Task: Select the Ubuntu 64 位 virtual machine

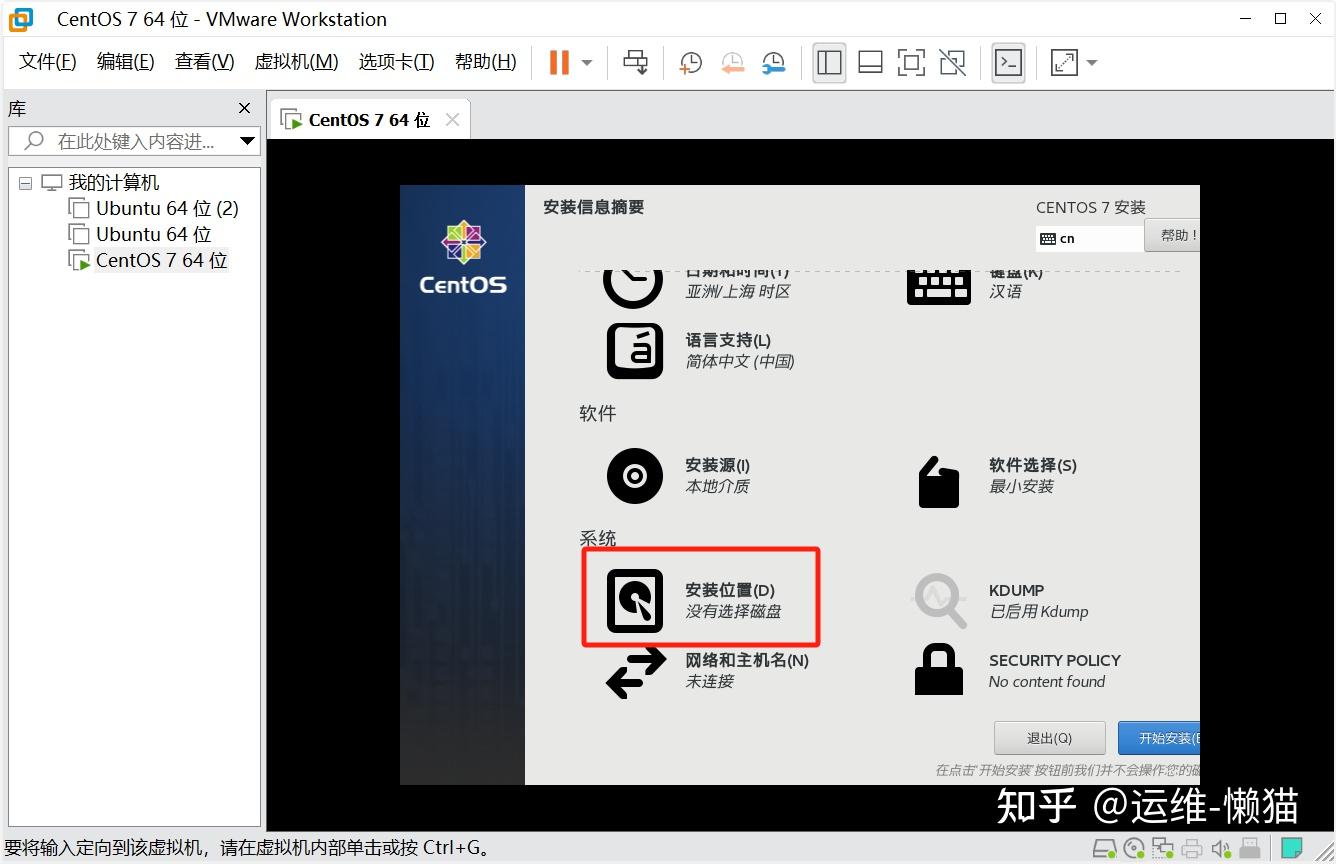Action: tap(154, 235)
